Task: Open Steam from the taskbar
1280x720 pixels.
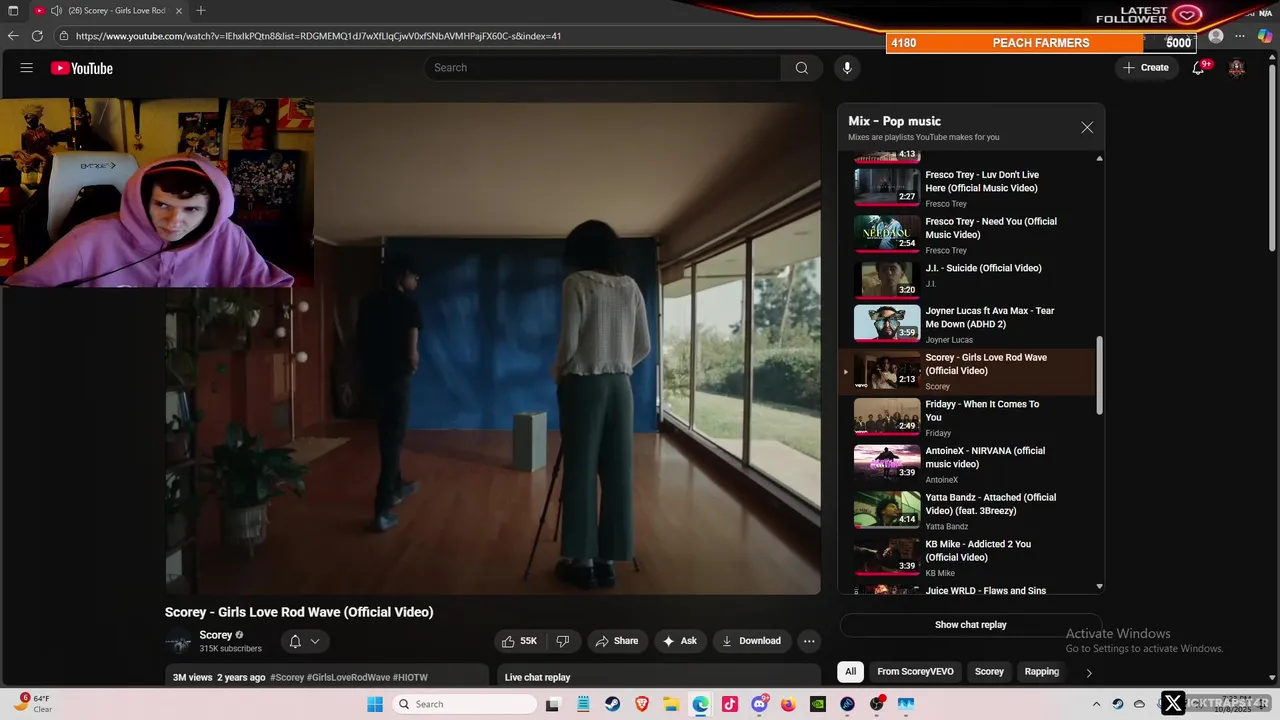Action: (x=612, y=704)
